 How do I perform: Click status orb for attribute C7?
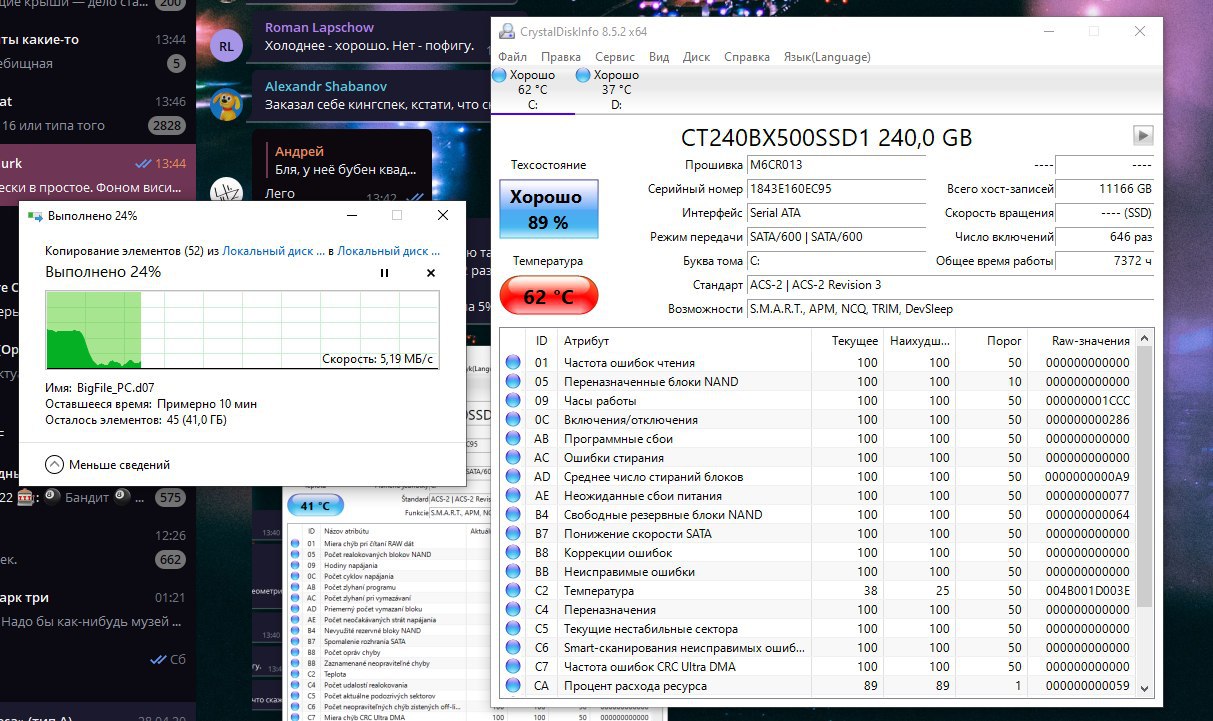click(513, 667)
